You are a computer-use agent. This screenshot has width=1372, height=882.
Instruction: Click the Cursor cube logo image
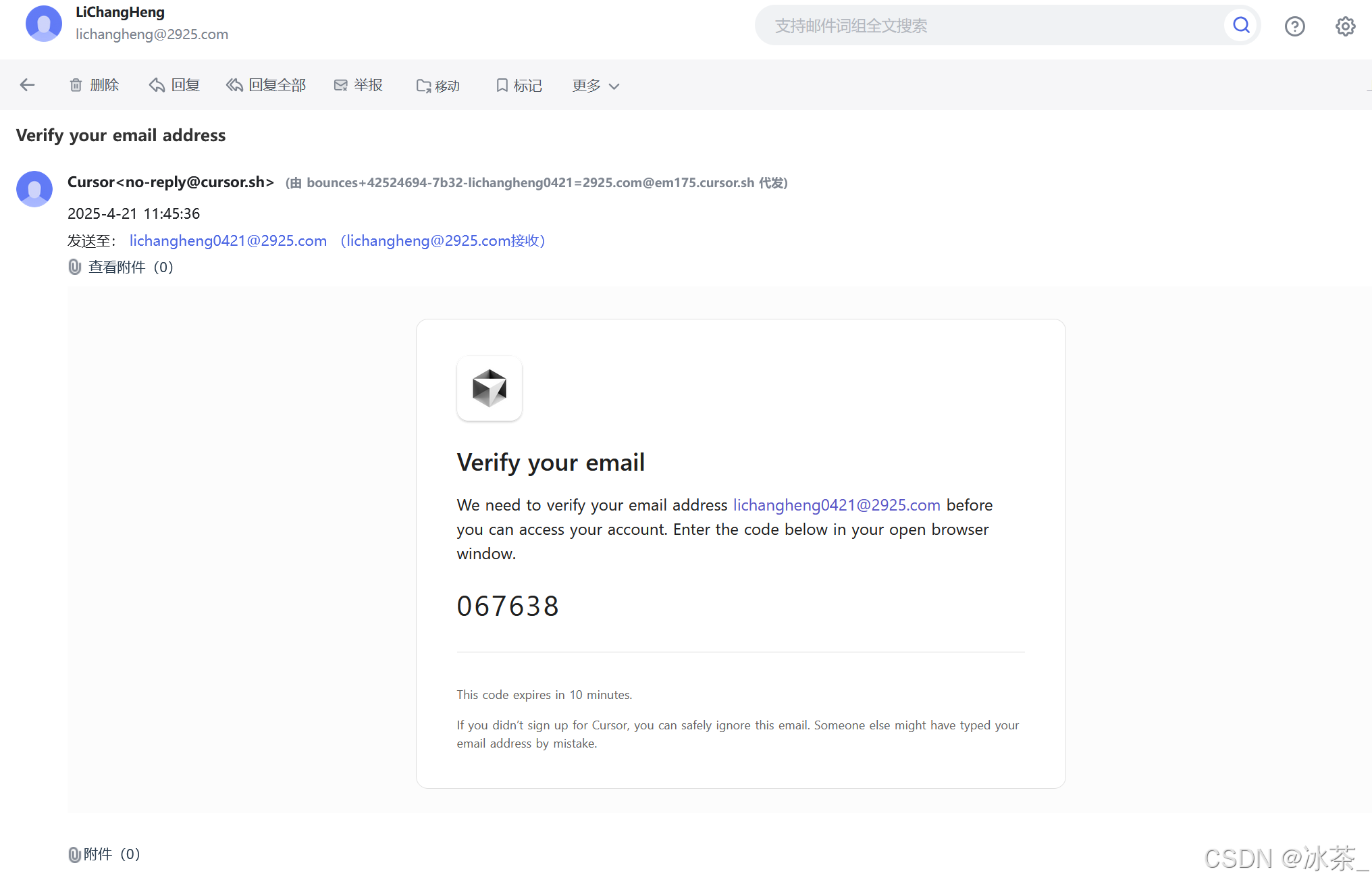[x=490, y=388]
